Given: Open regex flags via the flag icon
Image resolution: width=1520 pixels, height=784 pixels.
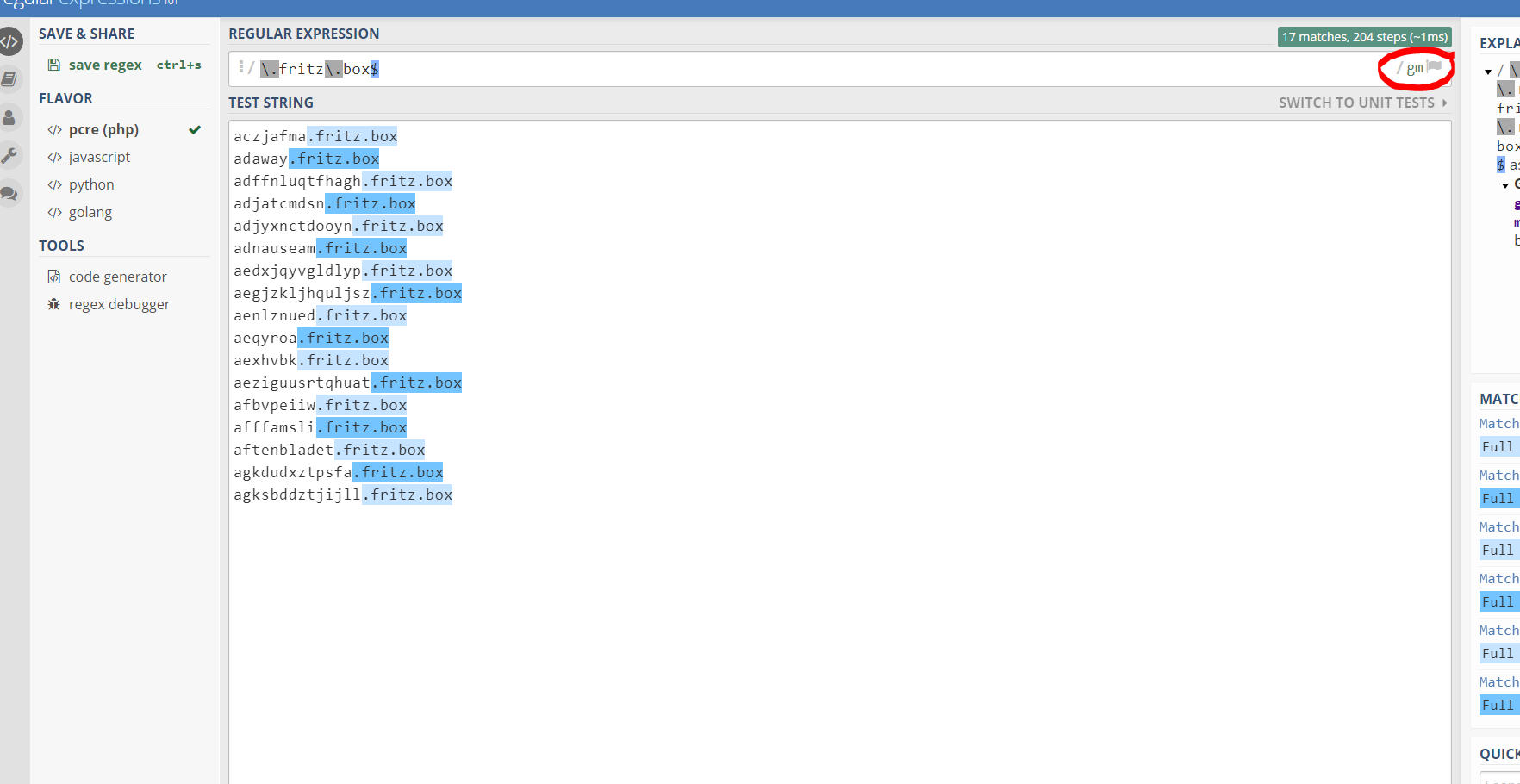Looking at the screenshot, I should pos(1435,66).
